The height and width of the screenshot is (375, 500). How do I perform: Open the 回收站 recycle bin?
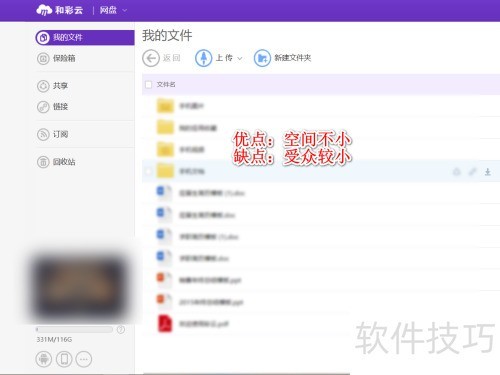(x=56, y=162)
